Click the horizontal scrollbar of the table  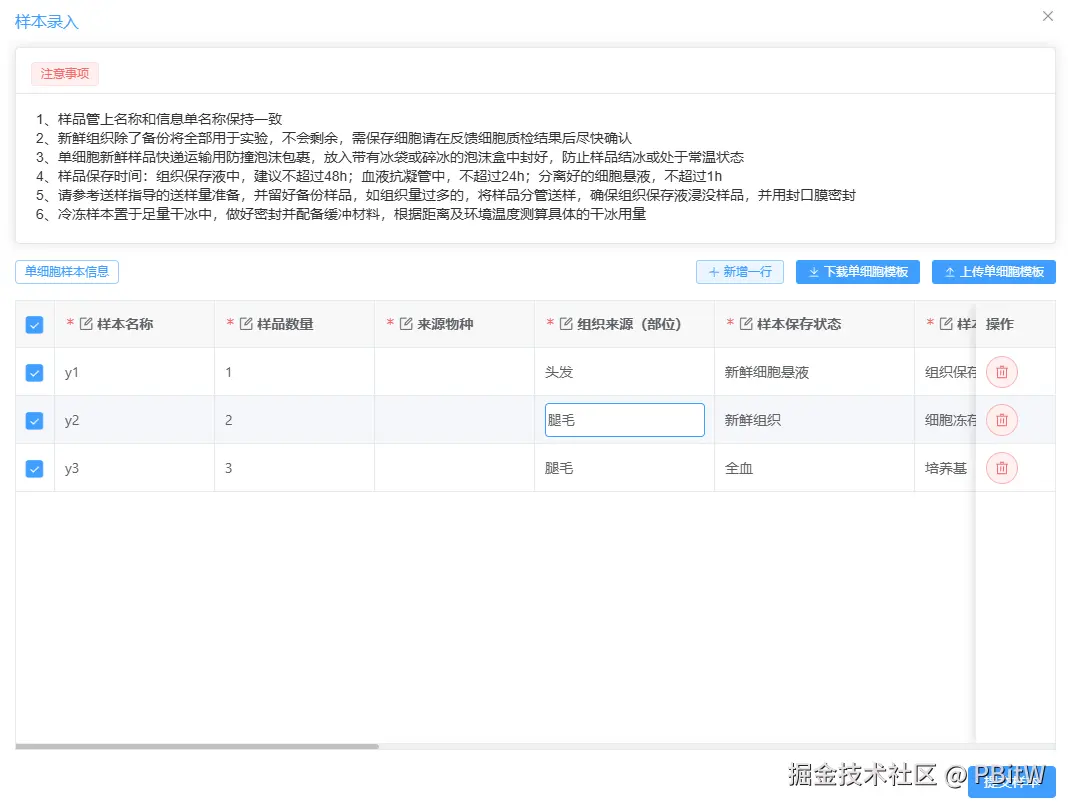[197, 746]
